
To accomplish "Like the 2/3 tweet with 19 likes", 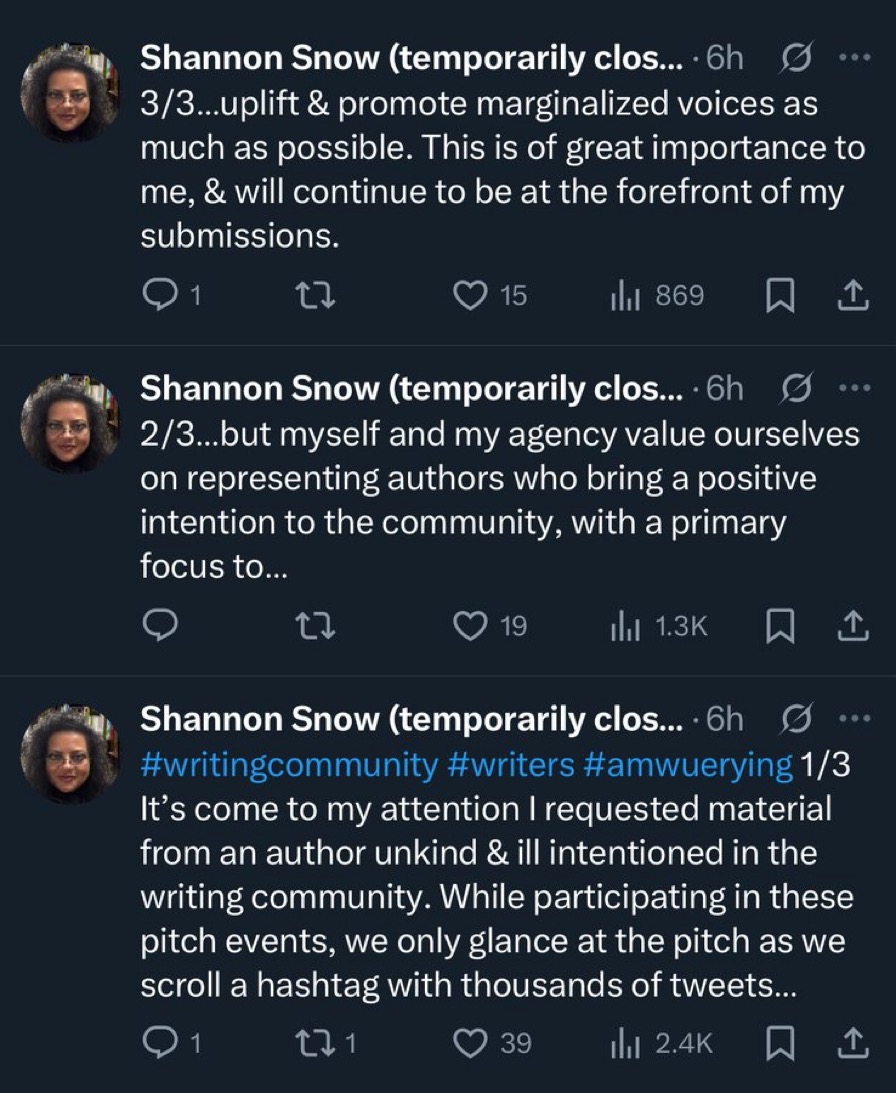I will pyautogui.click(x=469, y=626).
